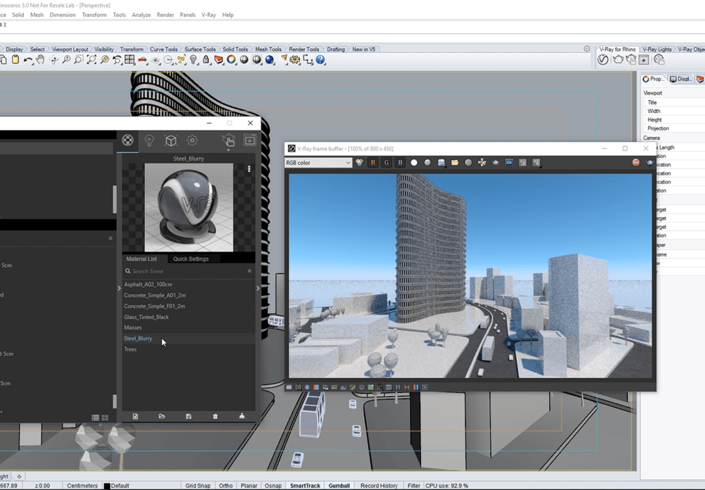
Task: Open the Geometry cube tab in asset editor
Action: coord(171,141)
